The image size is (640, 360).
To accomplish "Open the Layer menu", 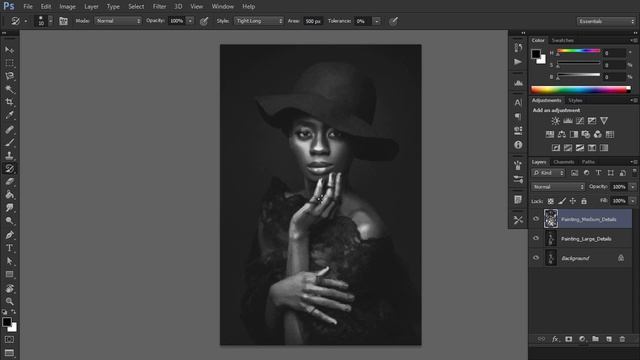I will [91, 7].
